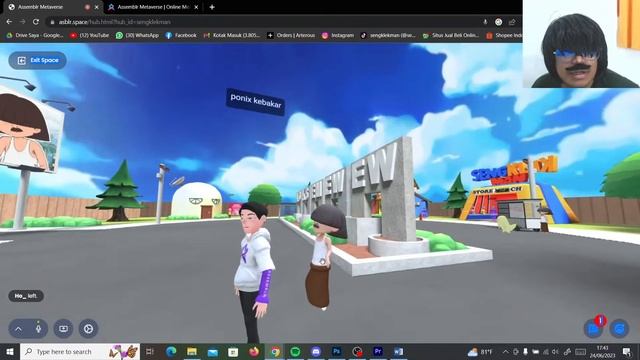This screenshot has width=640, height=360.
Task: Expand the chevron next to the microphone
Action: (18, 329)
